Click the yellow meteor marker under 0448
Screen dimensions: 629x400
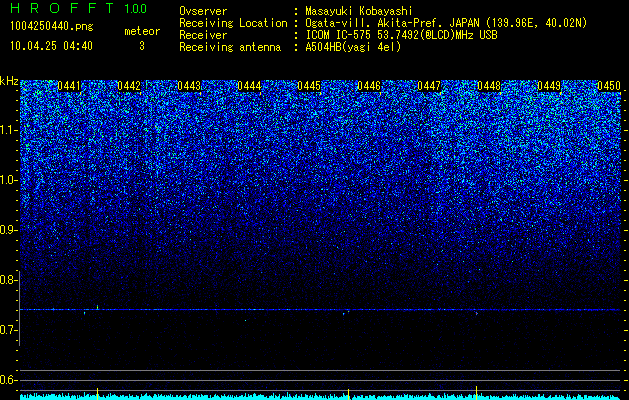pos(476,393)
